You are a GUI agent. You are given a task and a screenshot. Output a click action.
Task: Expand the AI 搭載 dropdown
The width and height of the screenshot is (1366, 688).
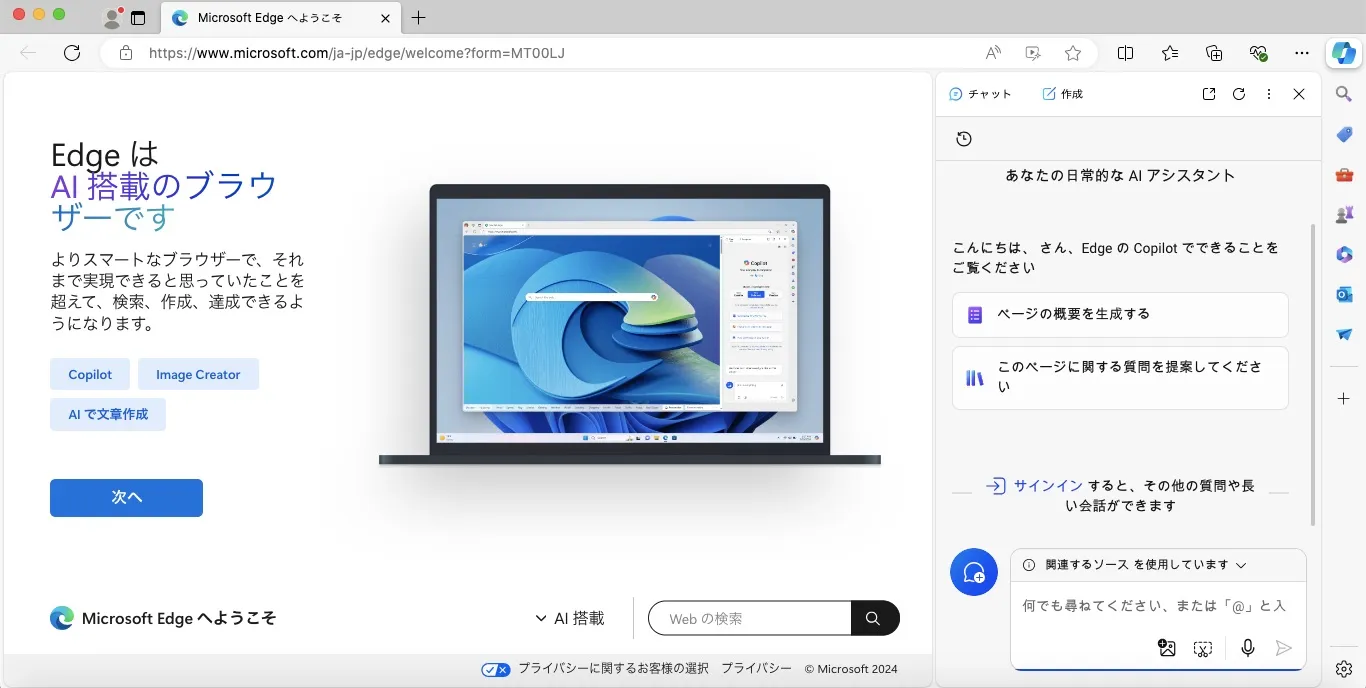[x=570, y=618]
